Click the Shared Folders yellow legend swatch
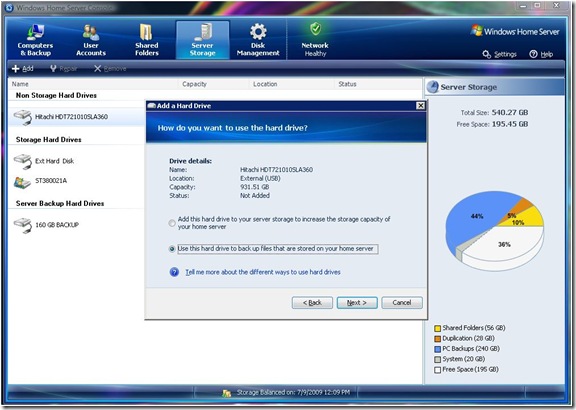Image resolution: width=576 pixels, height=410 pixels. pos(437,328)
